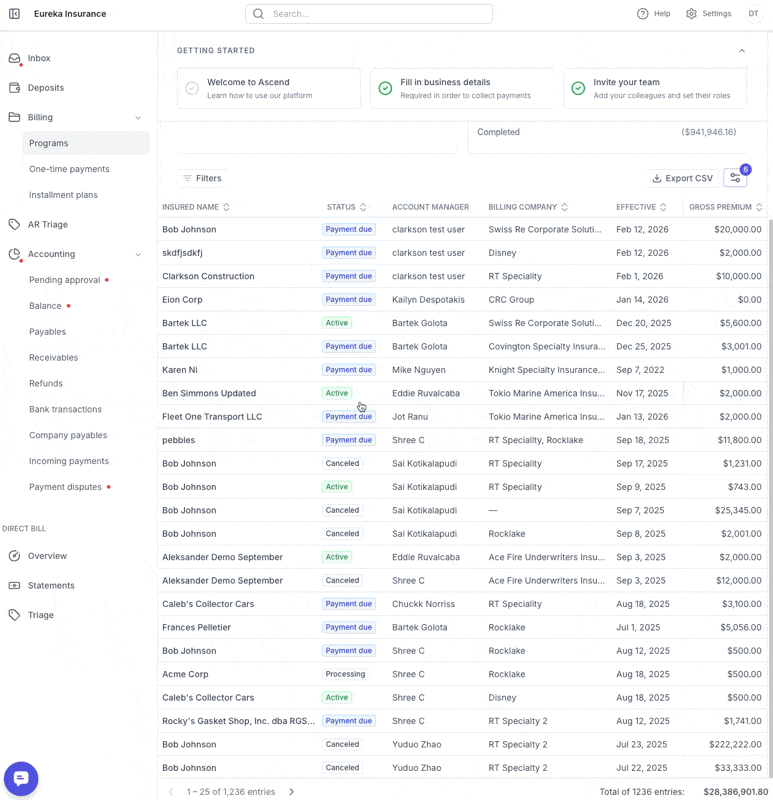
Task: Click the Deposits wallet icon
Action: pyautogui.click(x=15, y=88)
